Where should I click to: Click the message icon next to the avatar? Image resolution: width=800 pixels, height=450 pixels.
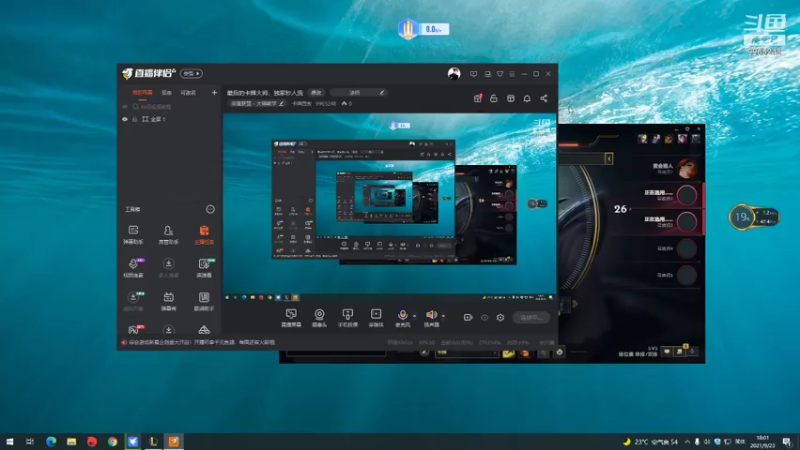[x=473, y=74]
